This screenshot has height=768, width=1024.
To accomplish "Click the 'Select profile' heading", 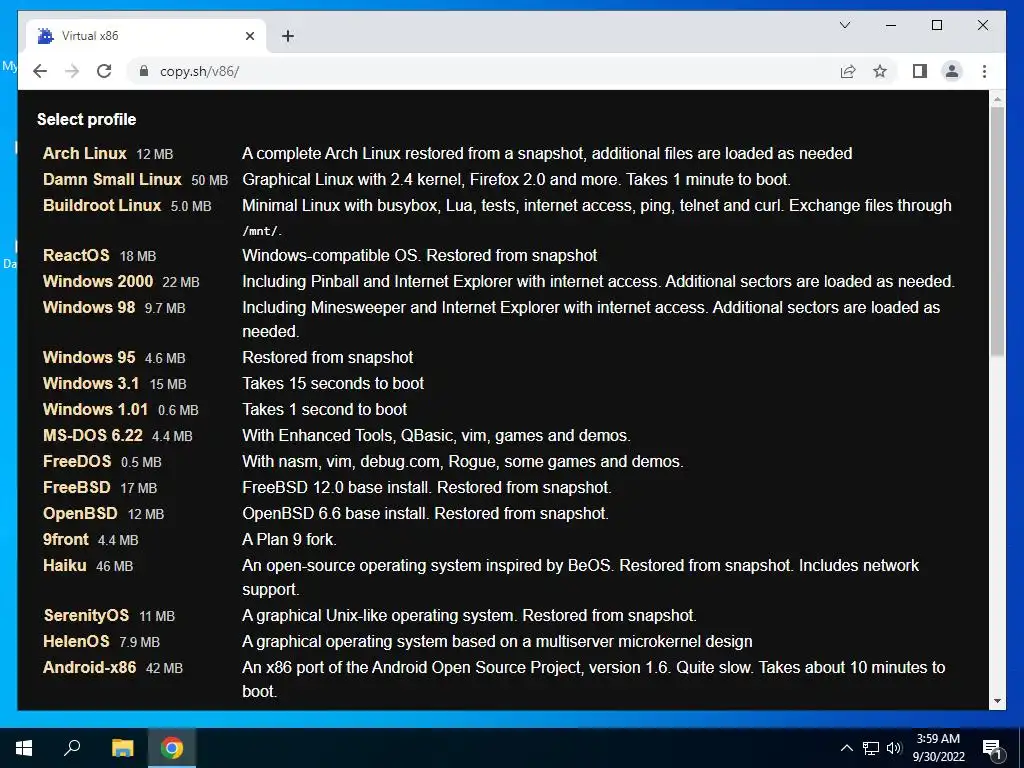I will [x=86, y=120].
